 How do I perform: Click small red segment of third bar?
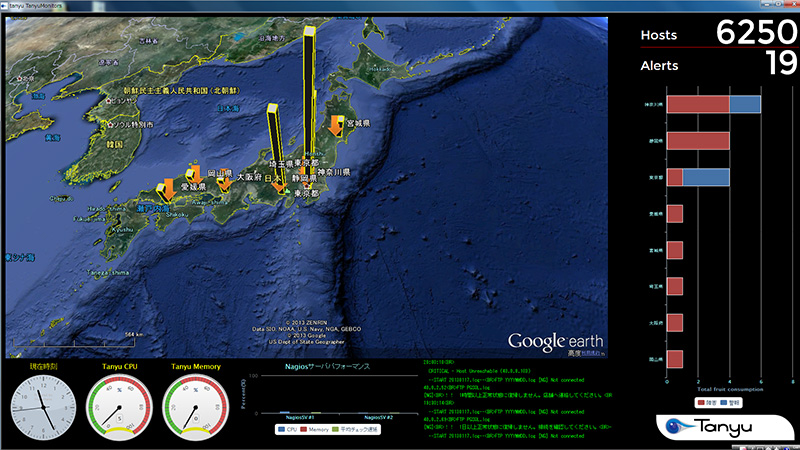(674, 177)
